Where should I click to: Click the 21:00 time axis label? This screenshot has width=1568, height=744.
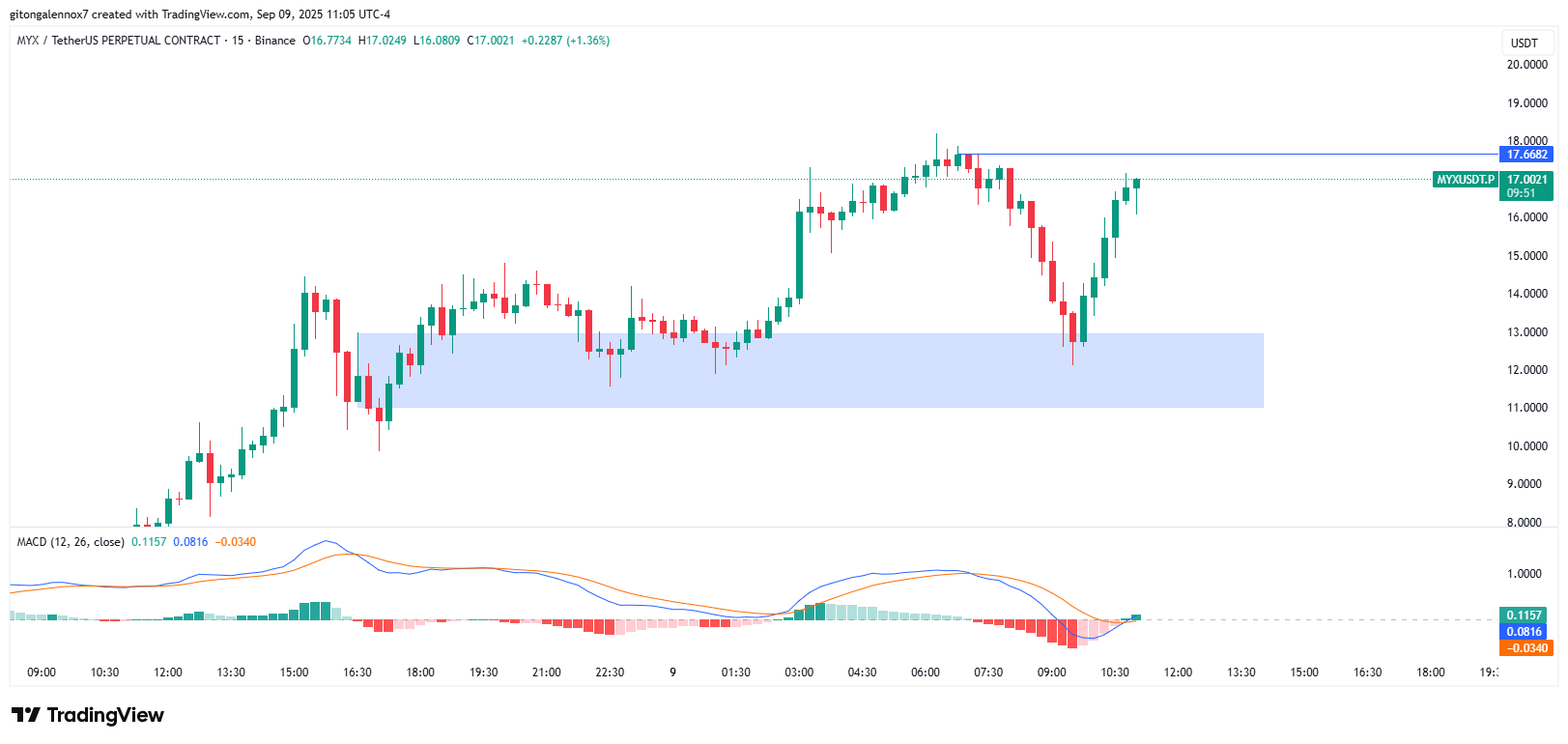click(x=547, y=672)
